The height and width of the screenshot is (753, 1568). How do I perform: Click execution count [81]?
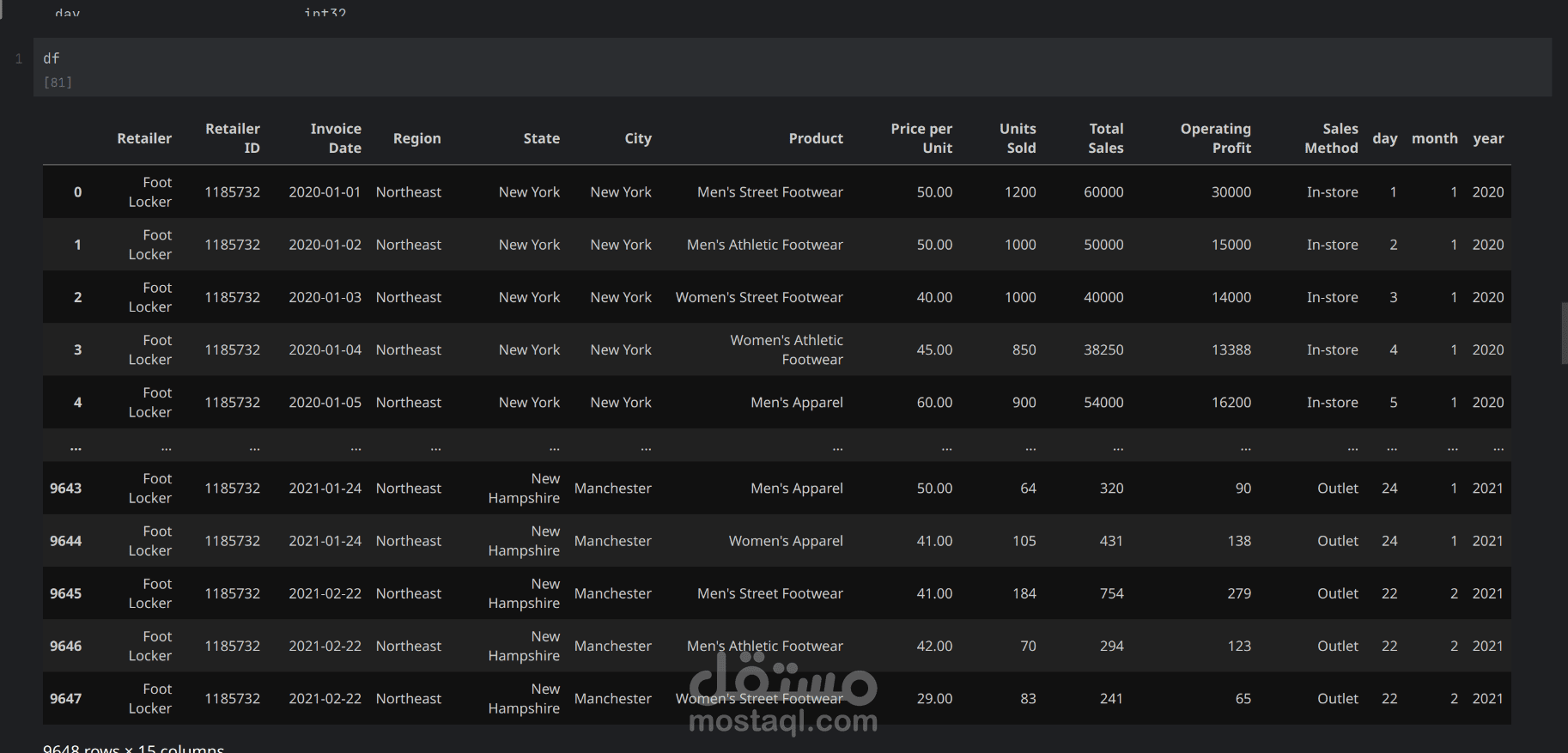(x=58, y=82)
